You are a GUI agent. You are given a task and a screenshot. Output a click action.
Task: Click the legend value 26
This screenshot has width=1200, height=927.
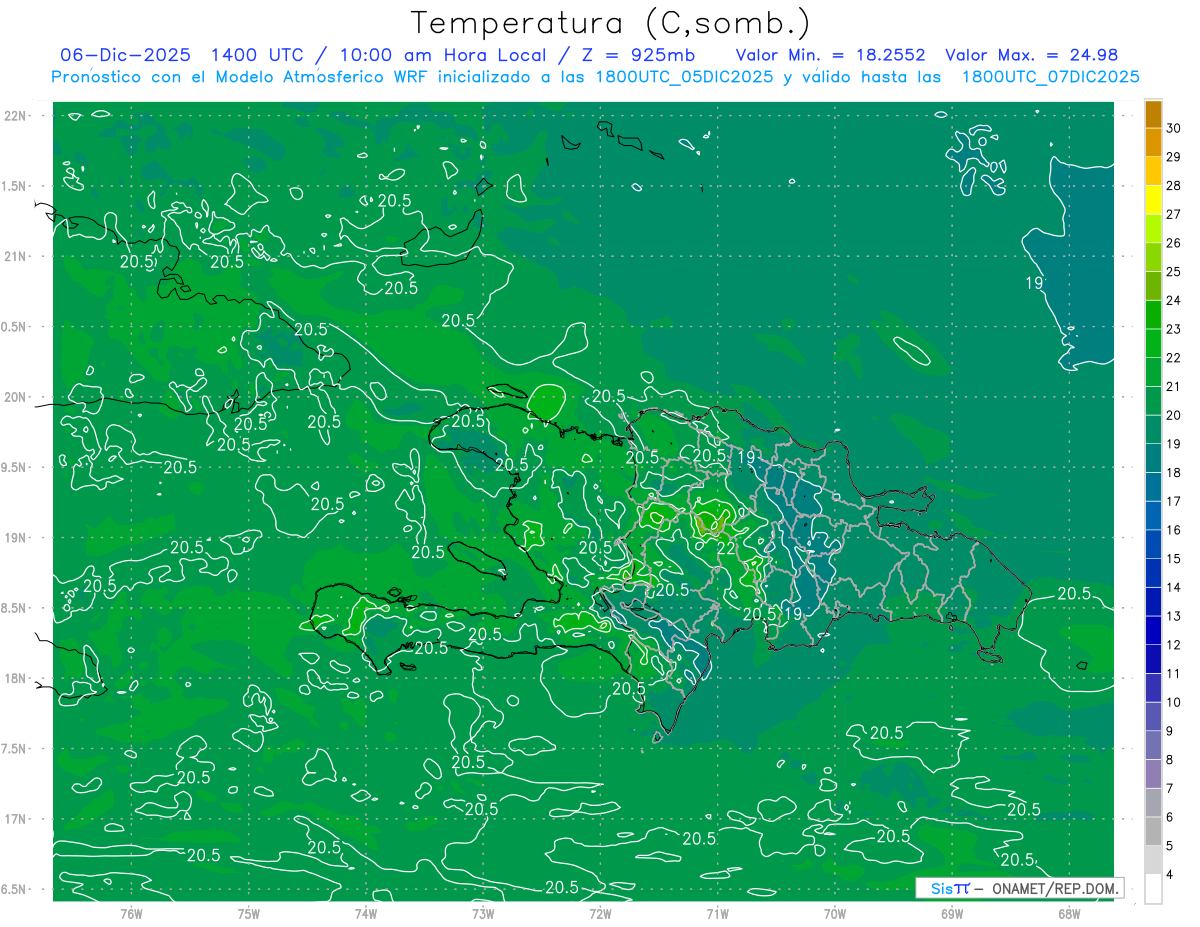point(1174,243)
